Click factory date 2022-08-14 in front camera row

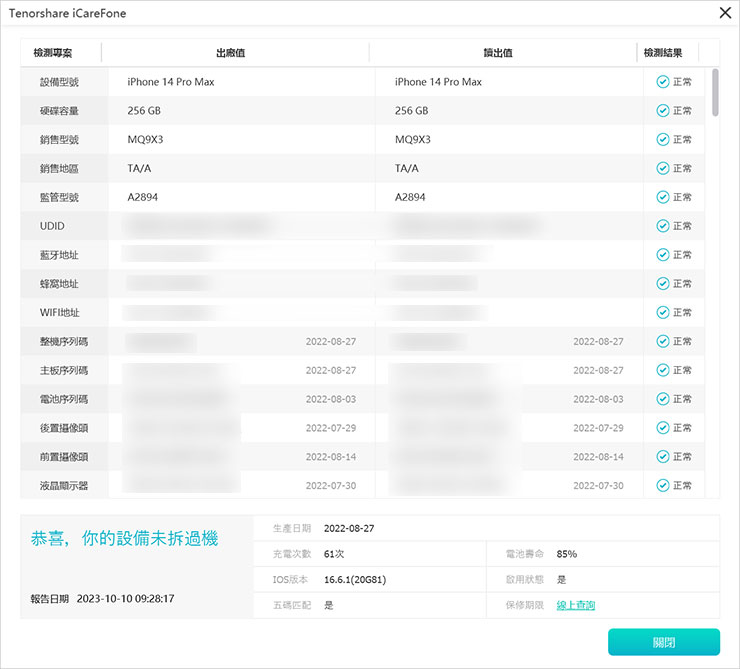(x=331, y=457)
